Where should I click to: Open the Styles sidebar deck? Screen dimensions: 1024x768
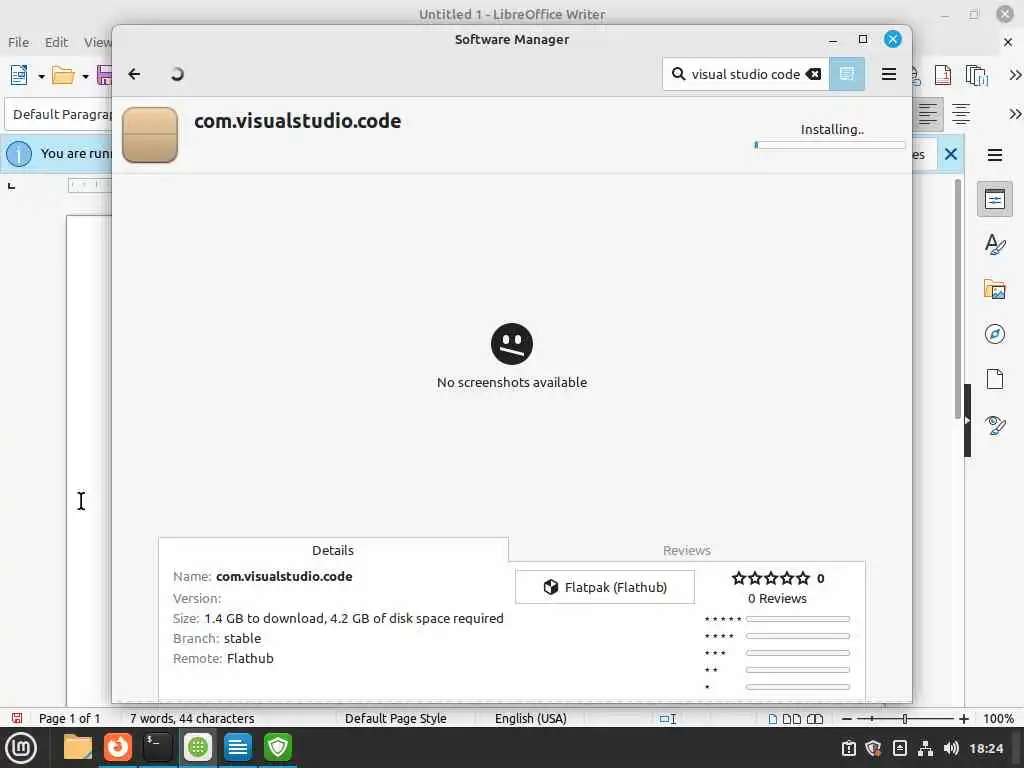pyautogui.click(x=995, y=244)
